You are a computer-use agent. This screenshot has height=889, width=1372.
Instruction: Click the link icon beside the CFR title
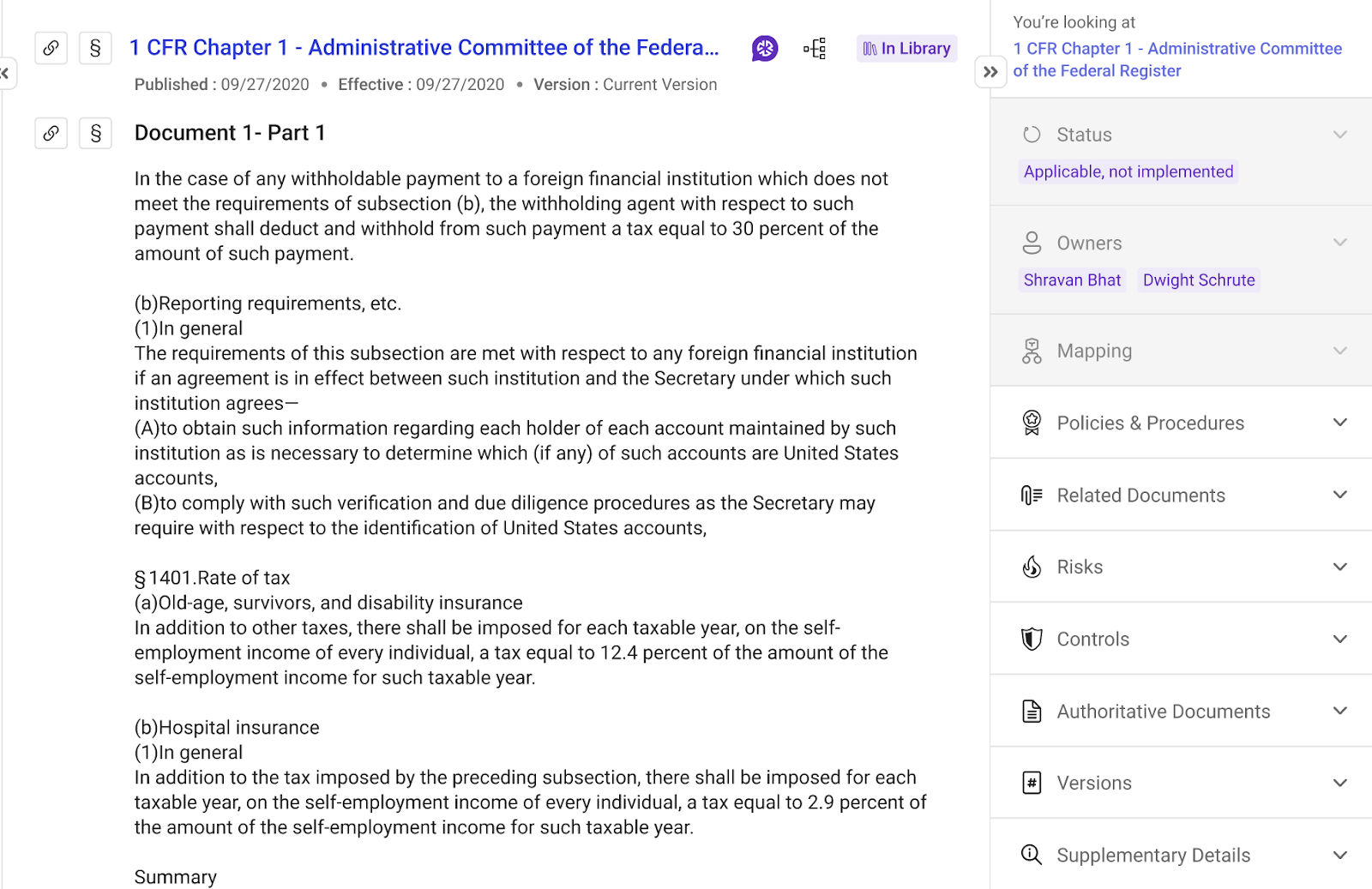click(51, 48)
